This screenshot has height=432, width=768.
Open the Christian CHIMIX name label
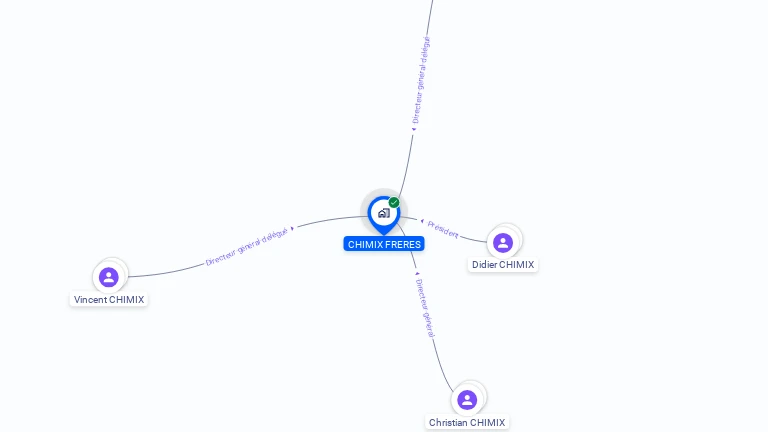(467, 422)
